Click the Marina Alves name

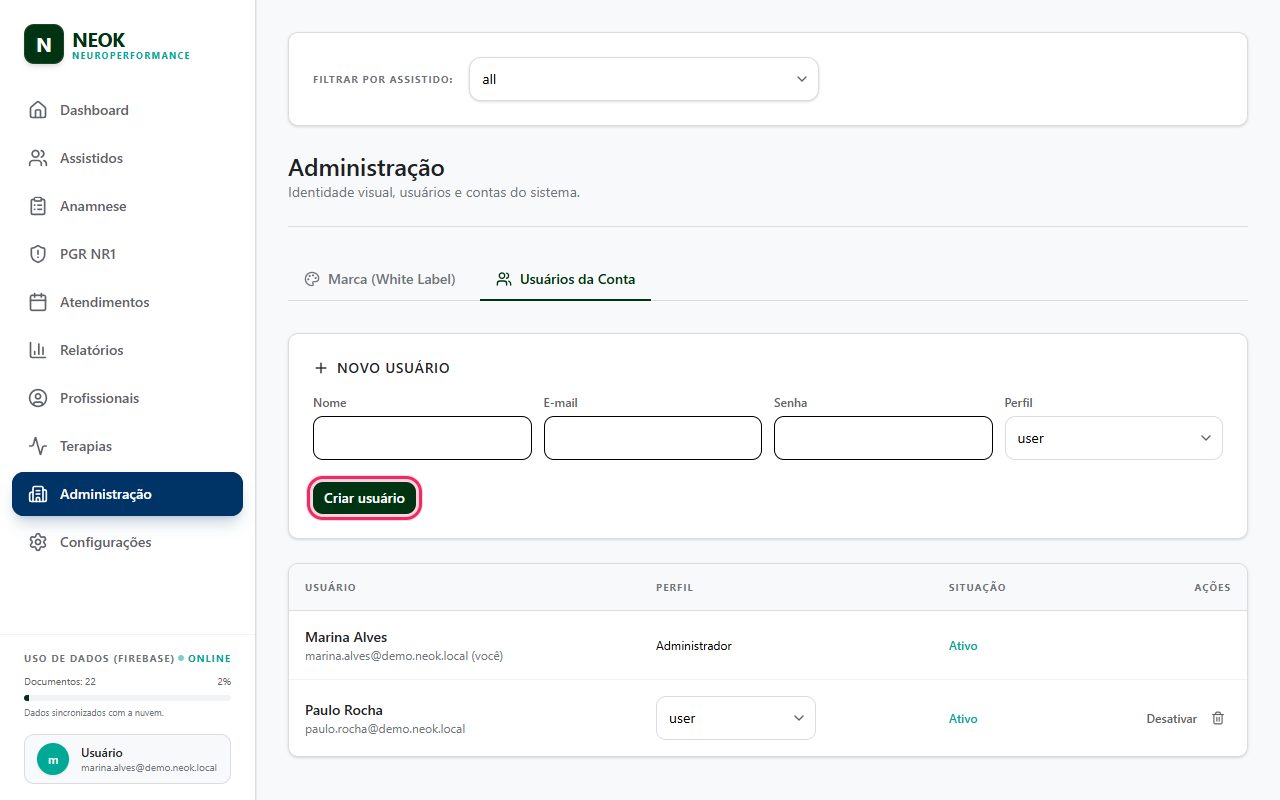pos(346,637)
